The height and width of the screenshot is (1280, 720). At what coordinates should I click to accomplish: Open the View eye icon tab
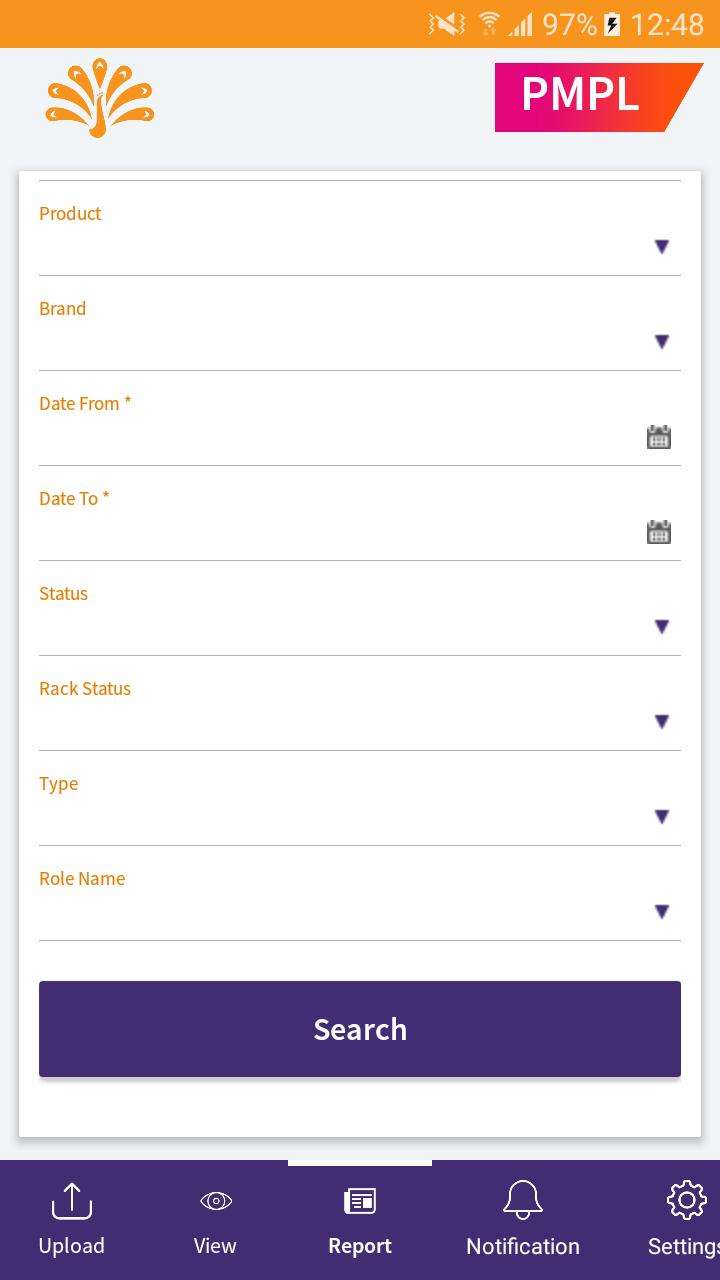215,1201
